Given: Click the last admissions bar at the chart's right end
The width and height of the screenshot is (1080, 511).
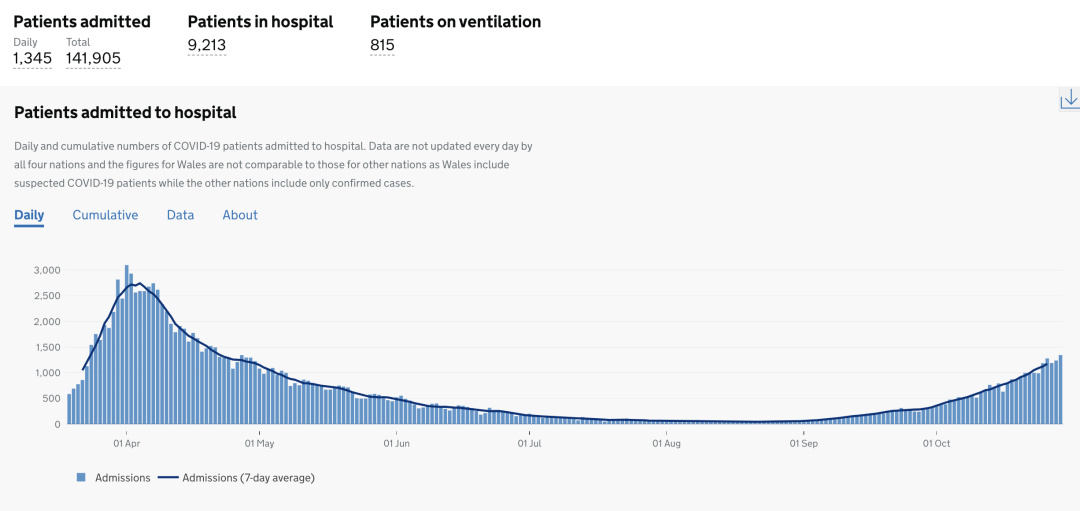Looking at the screenshot, I should click(1060, 390).
